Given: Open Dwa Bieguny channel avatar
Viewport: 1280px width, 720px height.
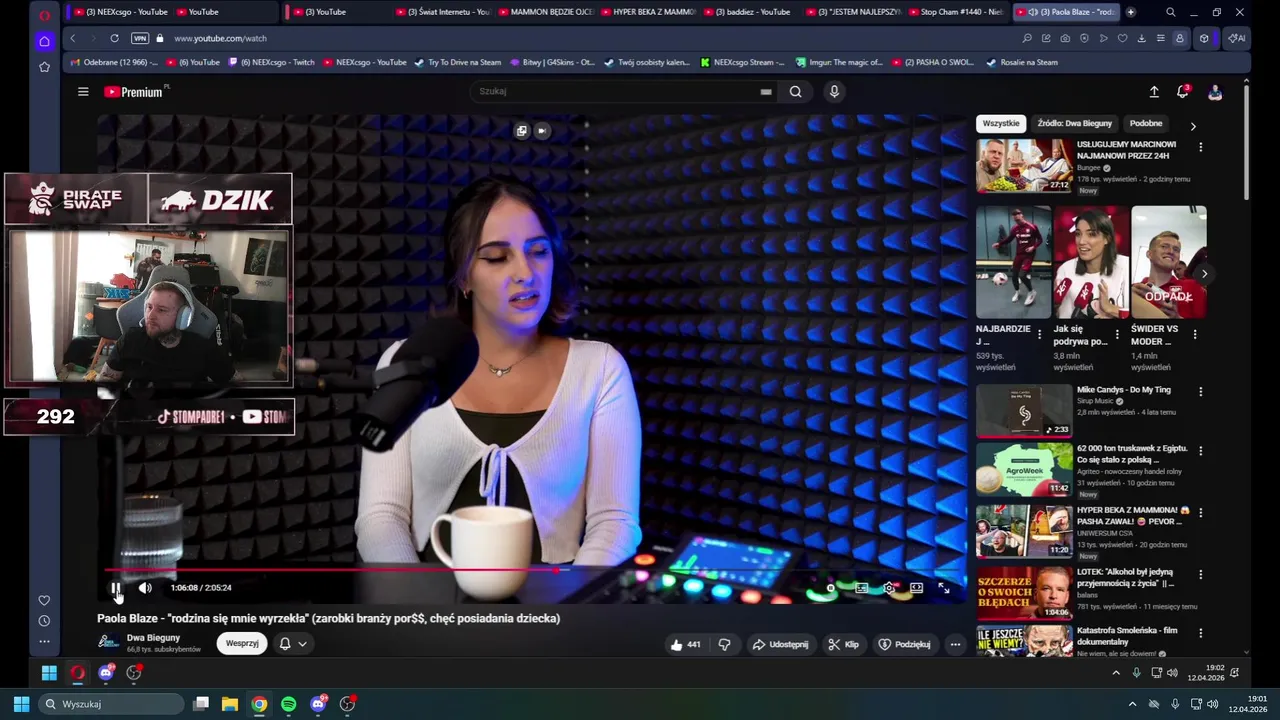Looking at the screenshot, I should (108, 643).
